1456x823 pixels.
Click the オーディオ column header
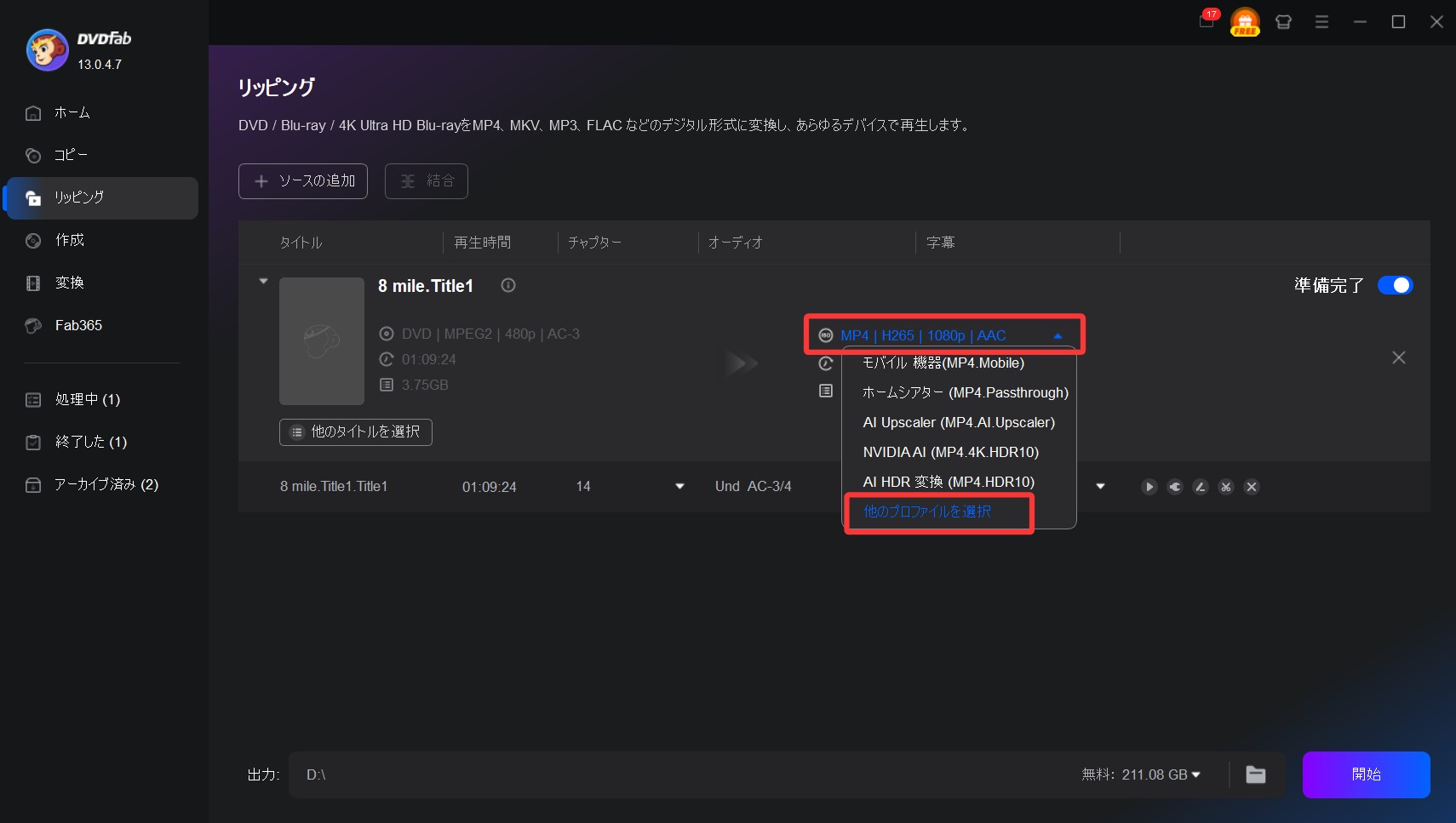[736, 243]
